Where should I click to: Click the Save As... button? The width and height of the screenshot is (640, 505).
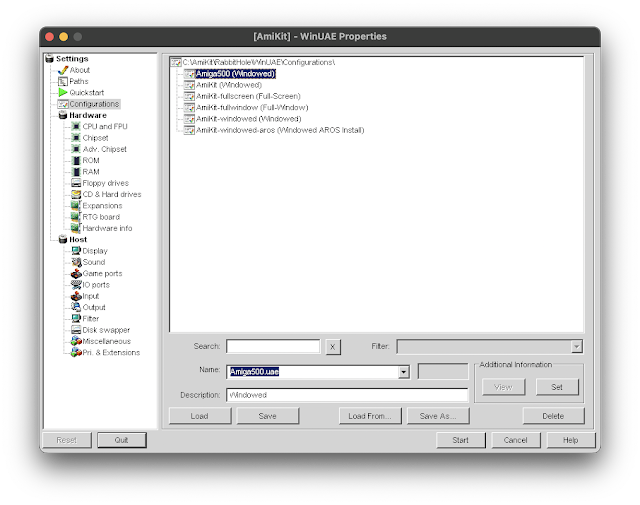point(438,416)
